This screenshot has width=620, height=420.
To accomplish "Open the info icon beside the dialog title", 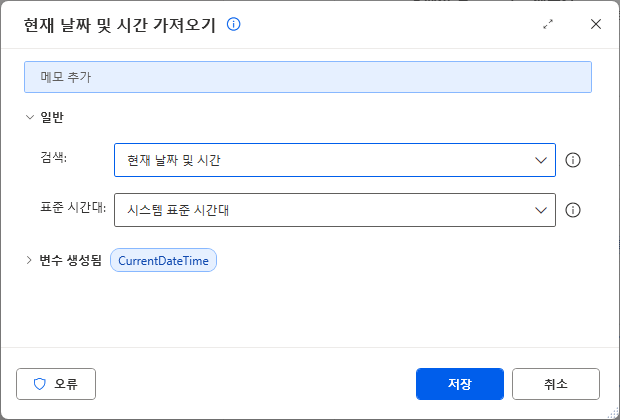I will click(x=233, y=25).
